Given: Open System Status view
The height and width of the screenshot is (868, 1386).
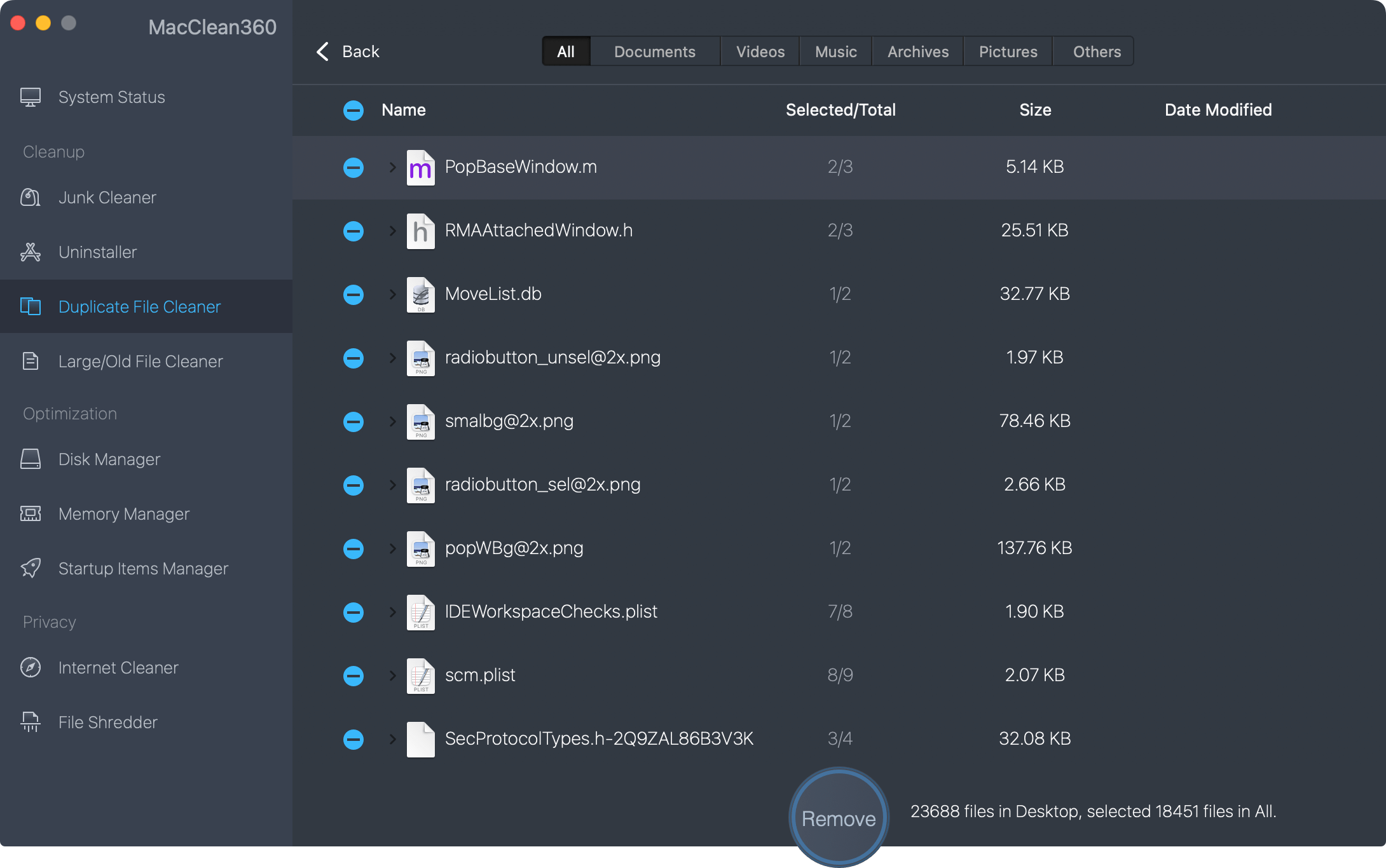Looking at the screenshot, I should (x=111, y=97).
